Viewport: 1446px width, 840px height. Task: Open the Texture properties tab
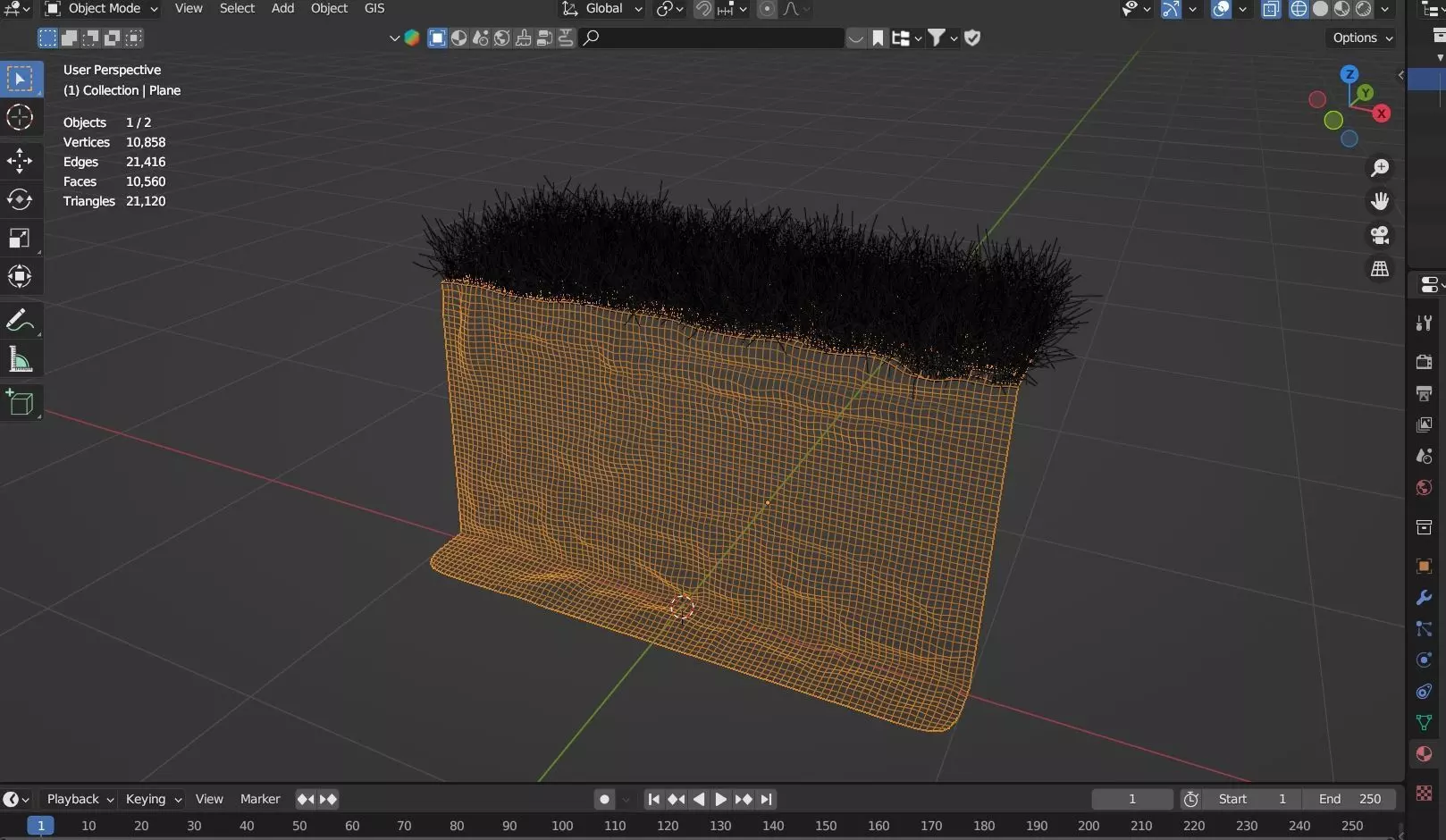point(1425,793)
